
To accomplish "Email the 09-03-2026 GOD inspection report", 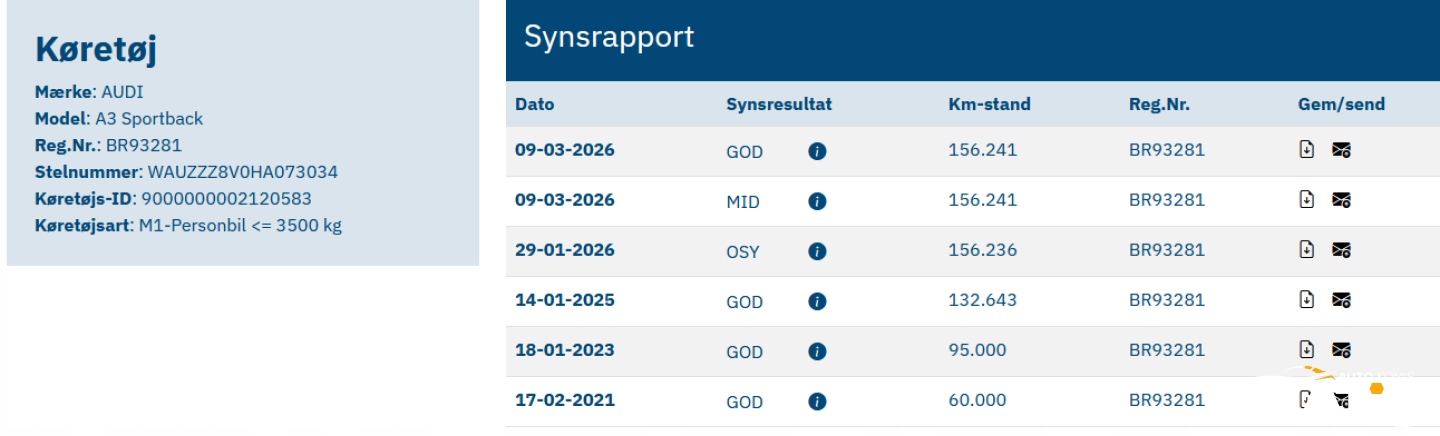I will click(x=1342, y=150).
